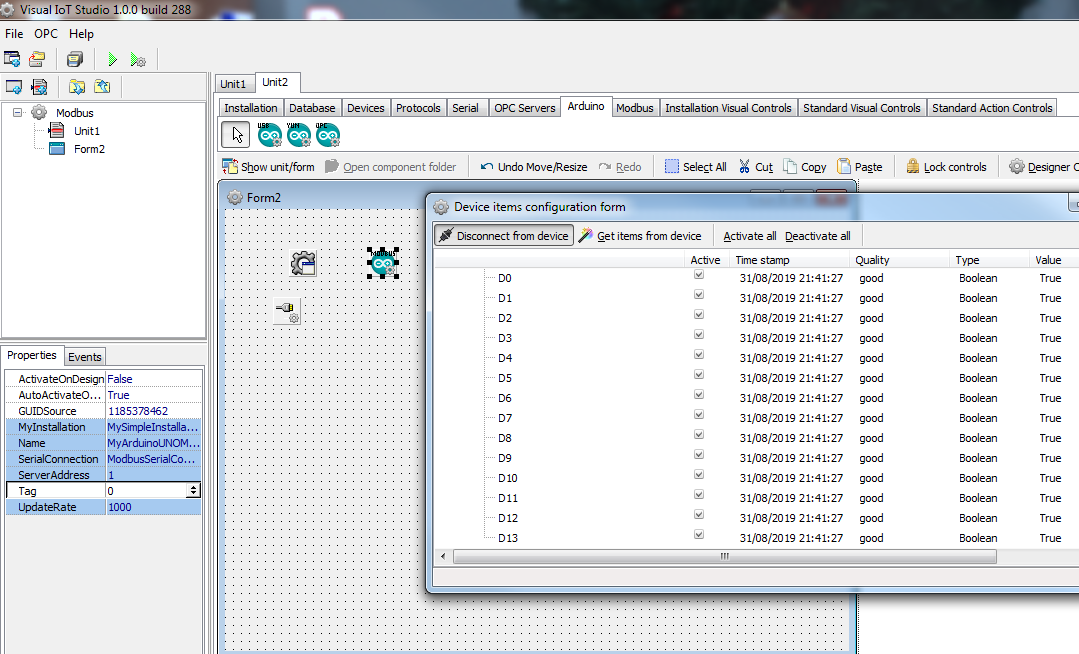Open the Devices palette tab
Image resolution: width=1079 pixels, height=654 pixels.
coord(365,108)
